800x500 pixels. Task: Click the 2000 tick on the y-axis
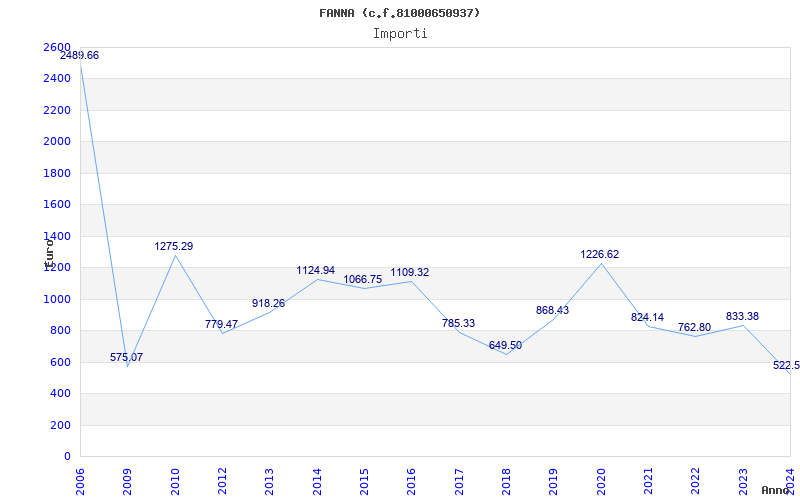point(57,142)
